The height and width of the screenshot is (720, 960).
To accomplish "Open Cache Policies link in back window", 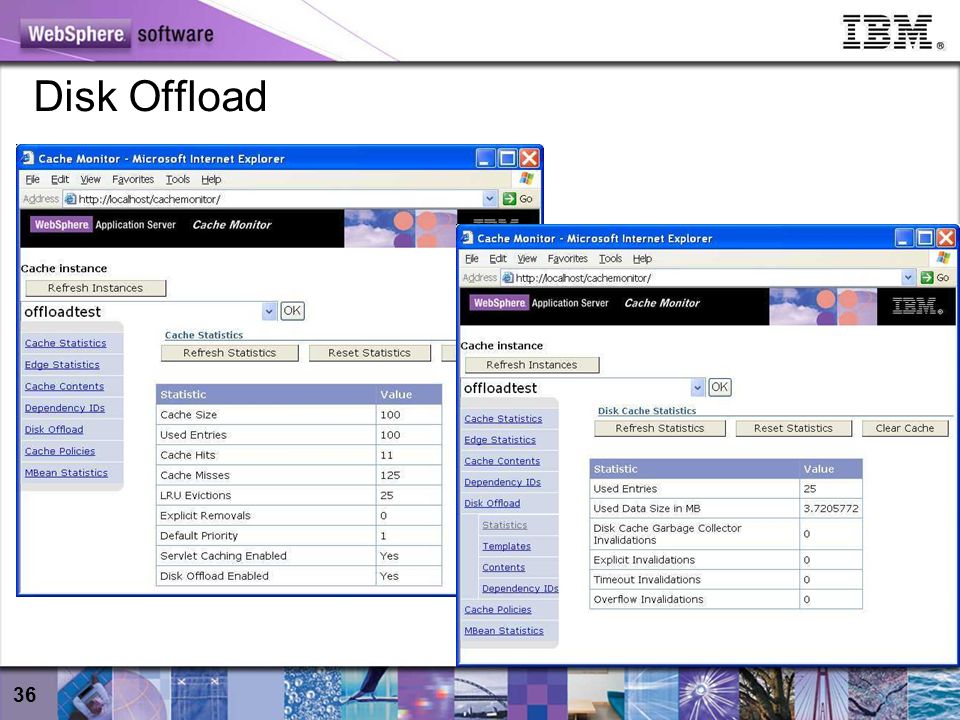I will pyautogui.click(x=60, y=451).
